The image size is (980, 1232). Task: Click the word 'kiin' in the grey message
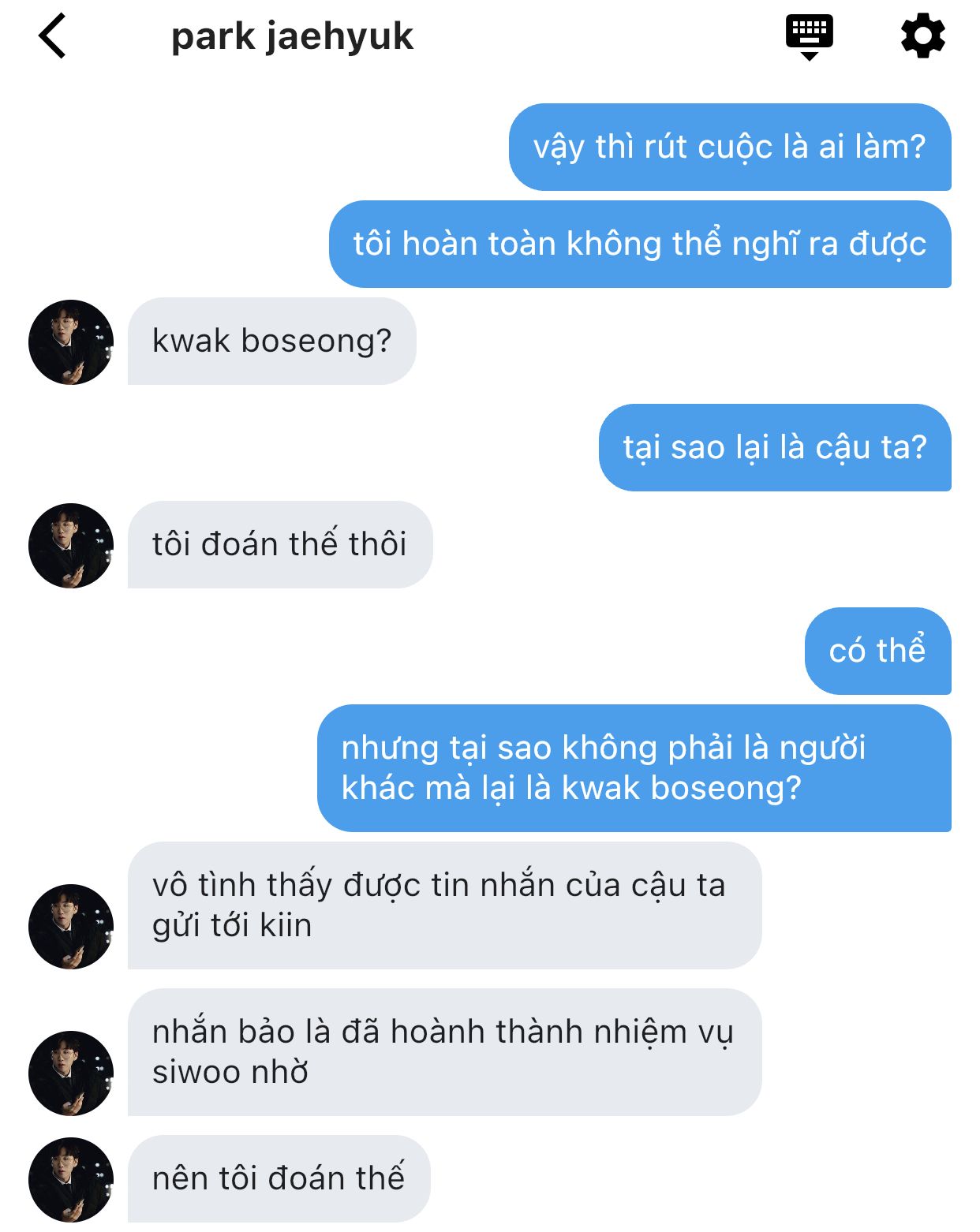click(x=286, y=925)
